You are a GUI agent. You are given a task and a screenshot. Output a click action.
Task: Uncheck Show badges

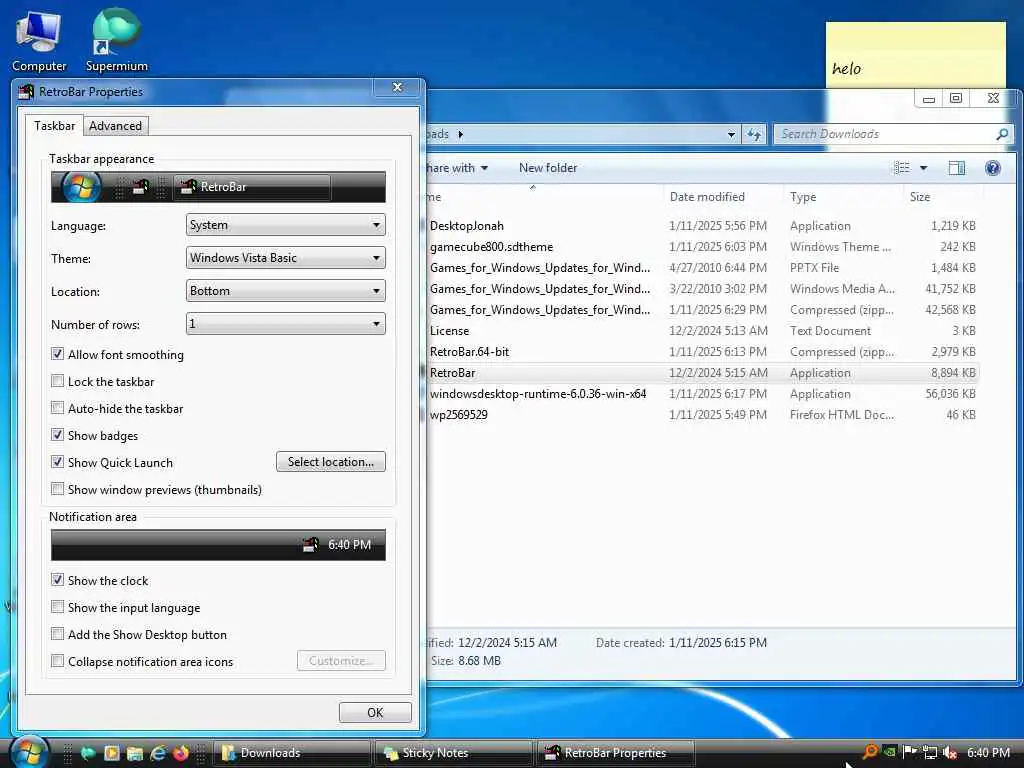point(57,435)
